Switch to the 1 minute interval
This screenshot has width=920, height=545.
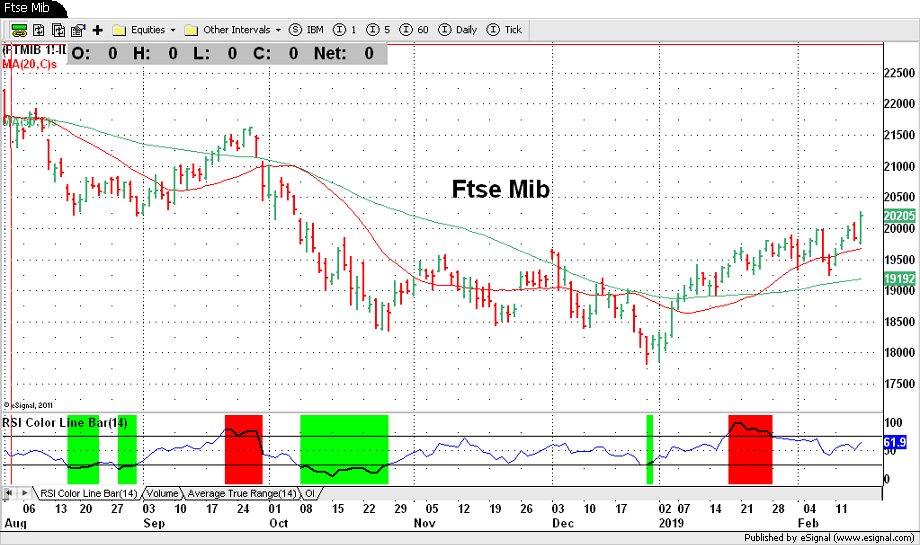[345, 30]
